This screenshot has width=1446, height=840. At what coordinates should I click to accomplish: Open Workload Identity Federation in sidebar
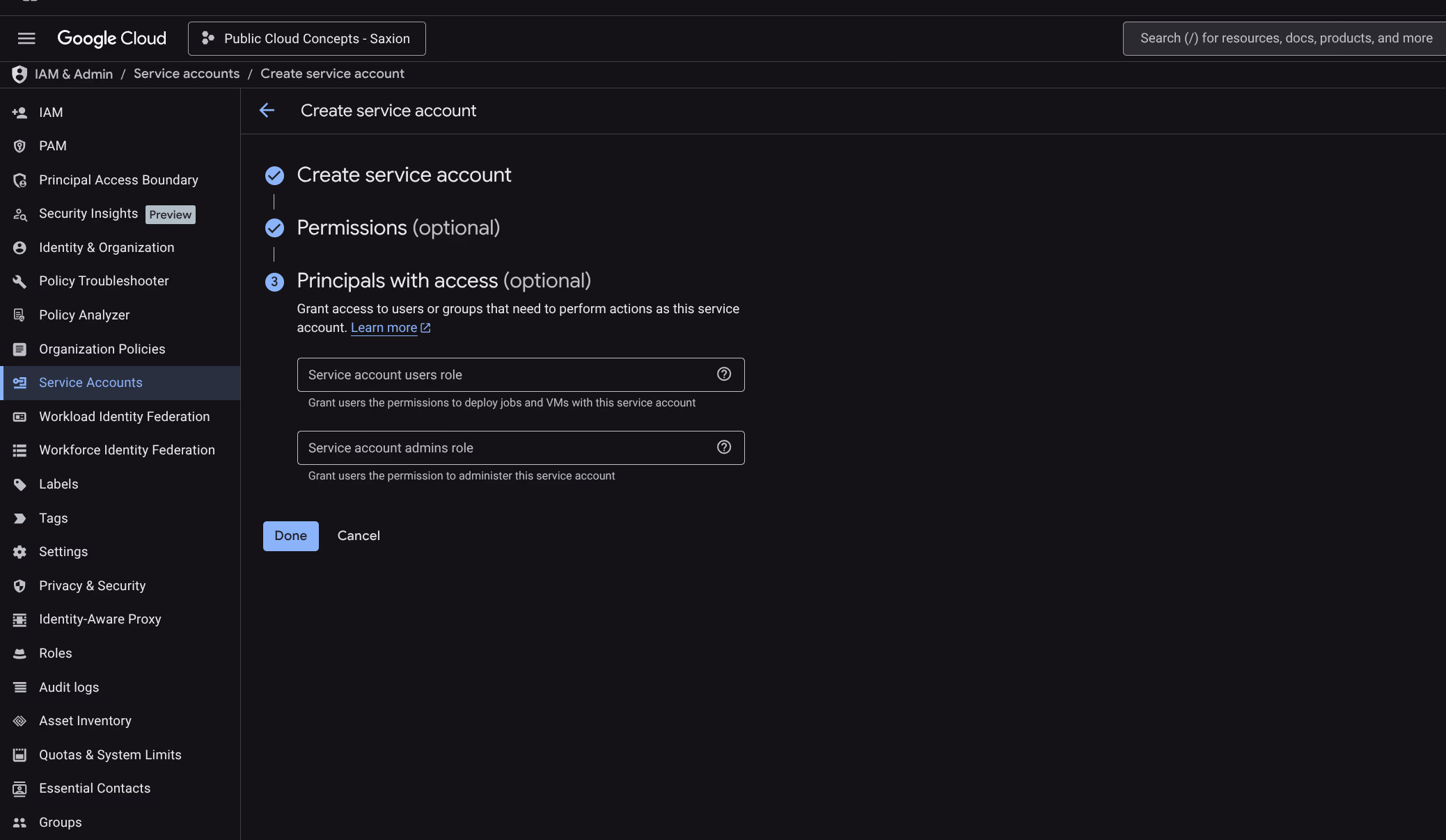coord(124,417)
